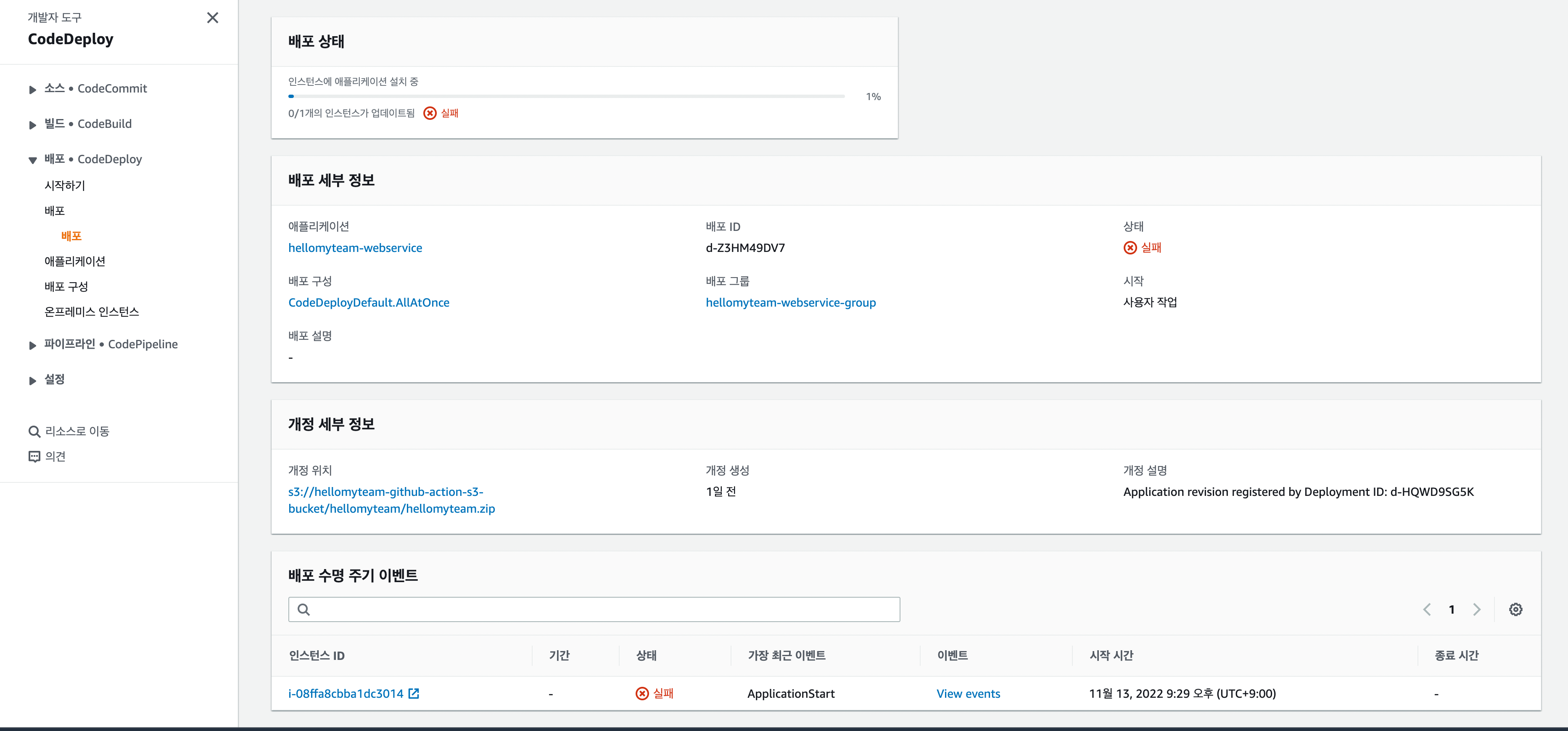1568x731 pixels.
Task: Go to next page of lifecycle events
Action: [1477, 609]
